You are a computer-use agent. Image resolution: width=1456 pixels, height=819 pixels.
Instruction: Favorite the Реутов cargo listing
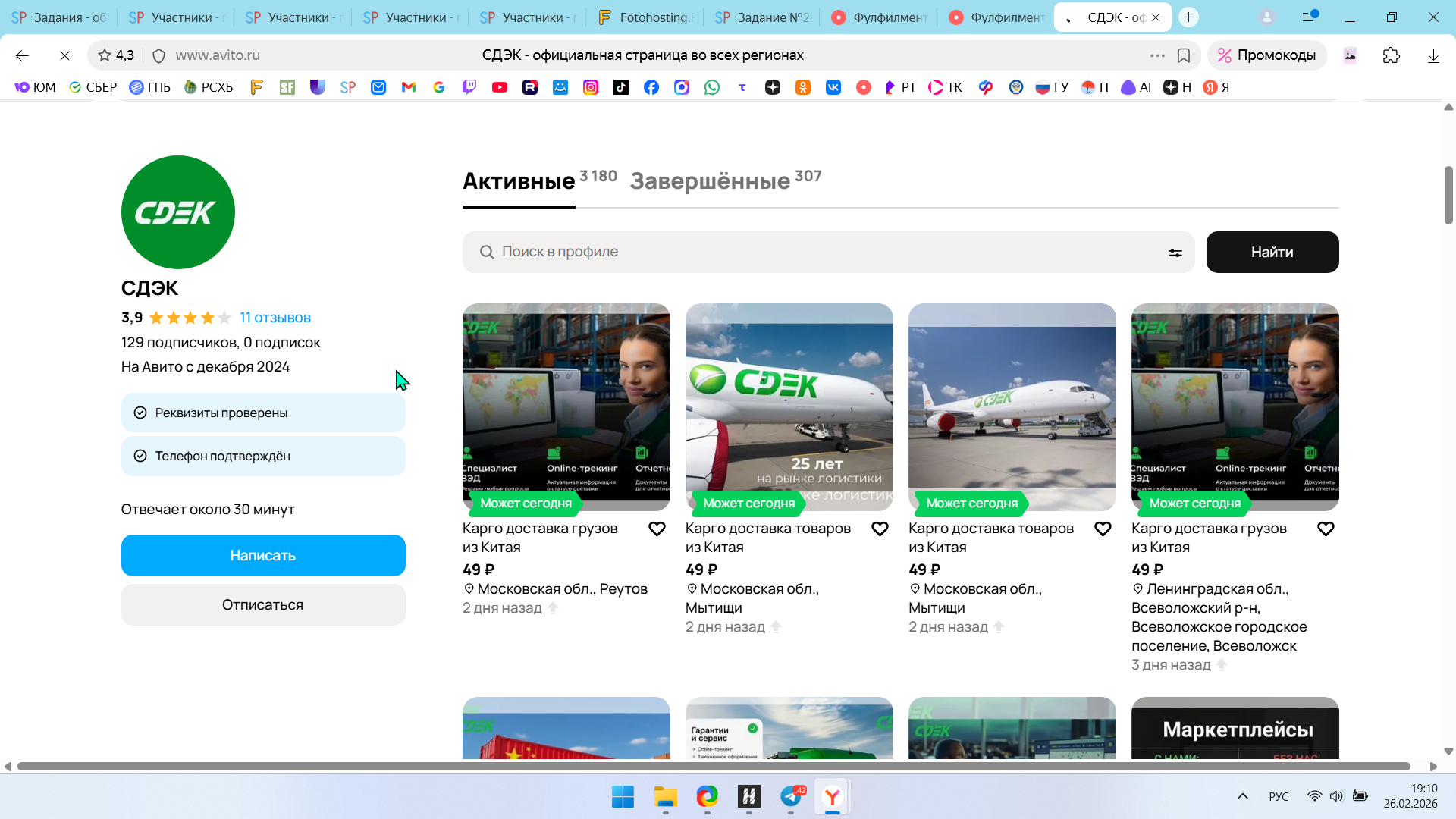(657, 529)
